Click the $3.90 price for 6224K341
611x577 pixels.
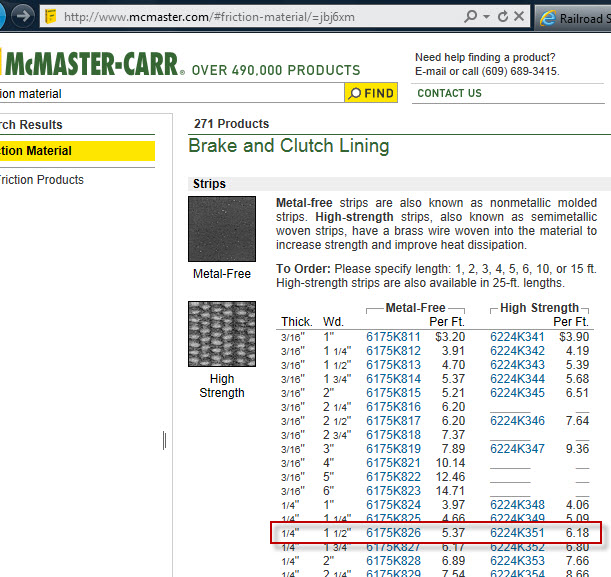pos(574,337)
